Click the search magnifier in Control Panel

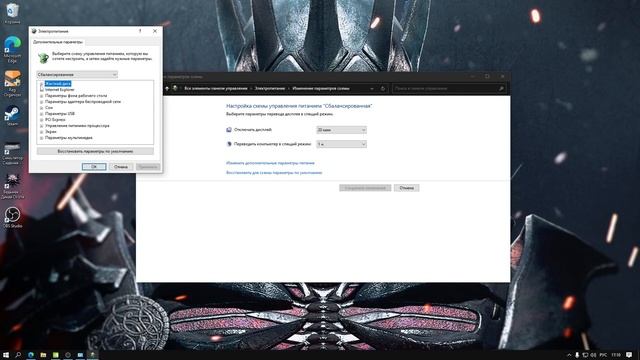501,88
